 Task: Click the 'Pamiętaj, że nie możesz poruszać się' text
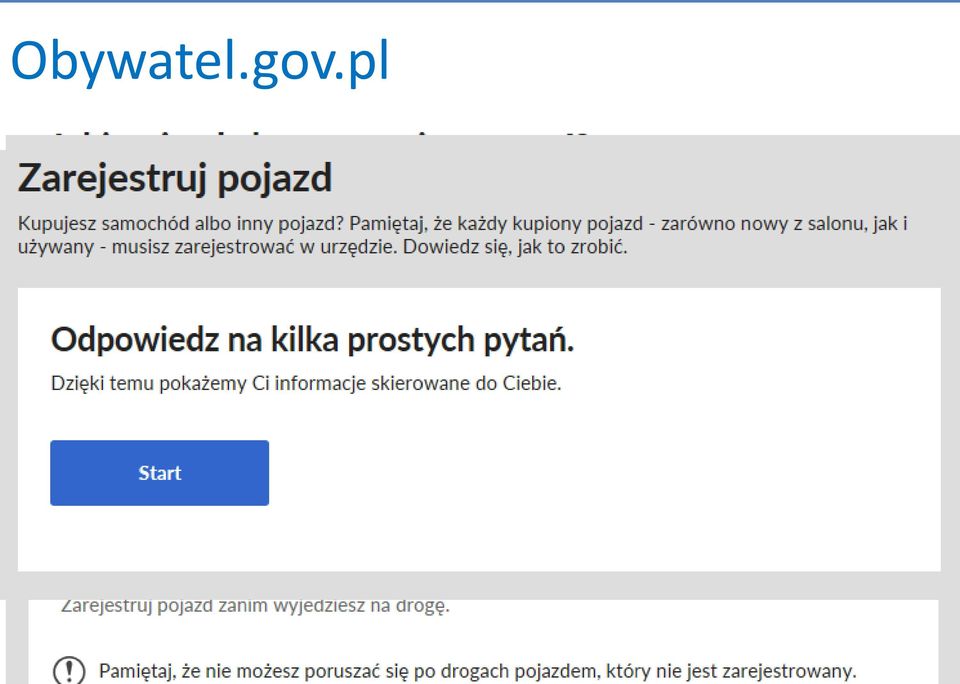click(477, 671)
